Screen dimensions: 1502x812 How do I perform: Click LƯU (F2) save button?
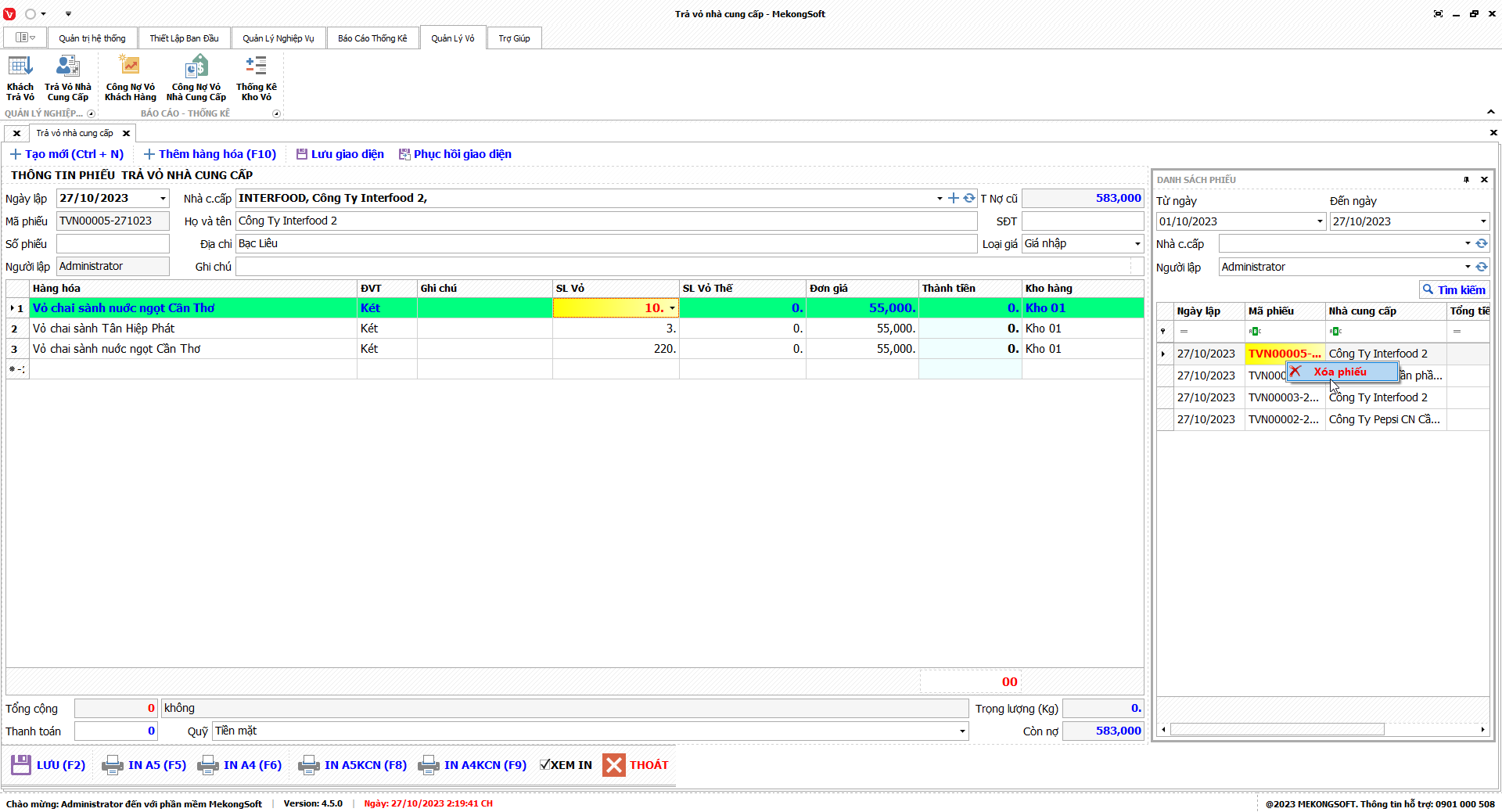click(x=49, y=765)
